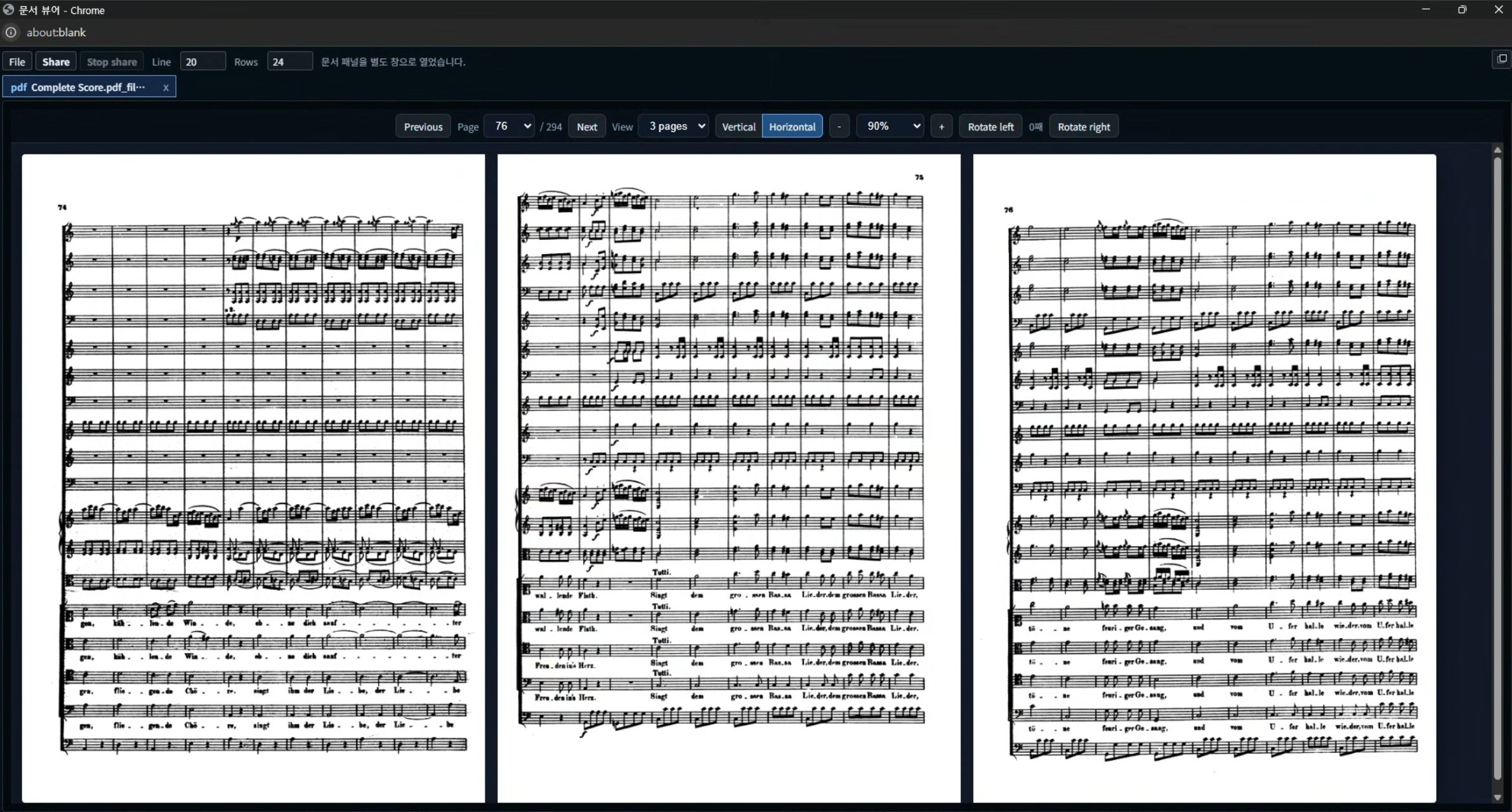
Task: Zoom out with the minus button
Action: (x=839, y=126)
